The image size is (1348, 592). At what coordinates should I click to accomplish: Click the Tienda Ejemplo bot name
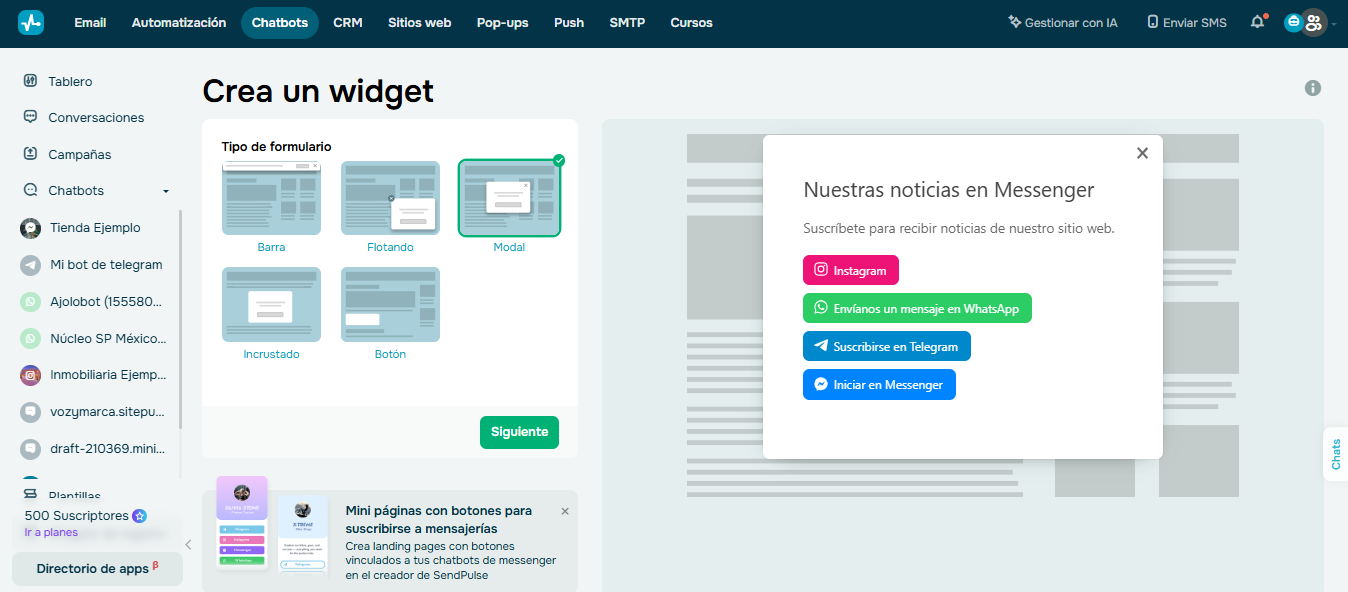click(x=96, y=228)
